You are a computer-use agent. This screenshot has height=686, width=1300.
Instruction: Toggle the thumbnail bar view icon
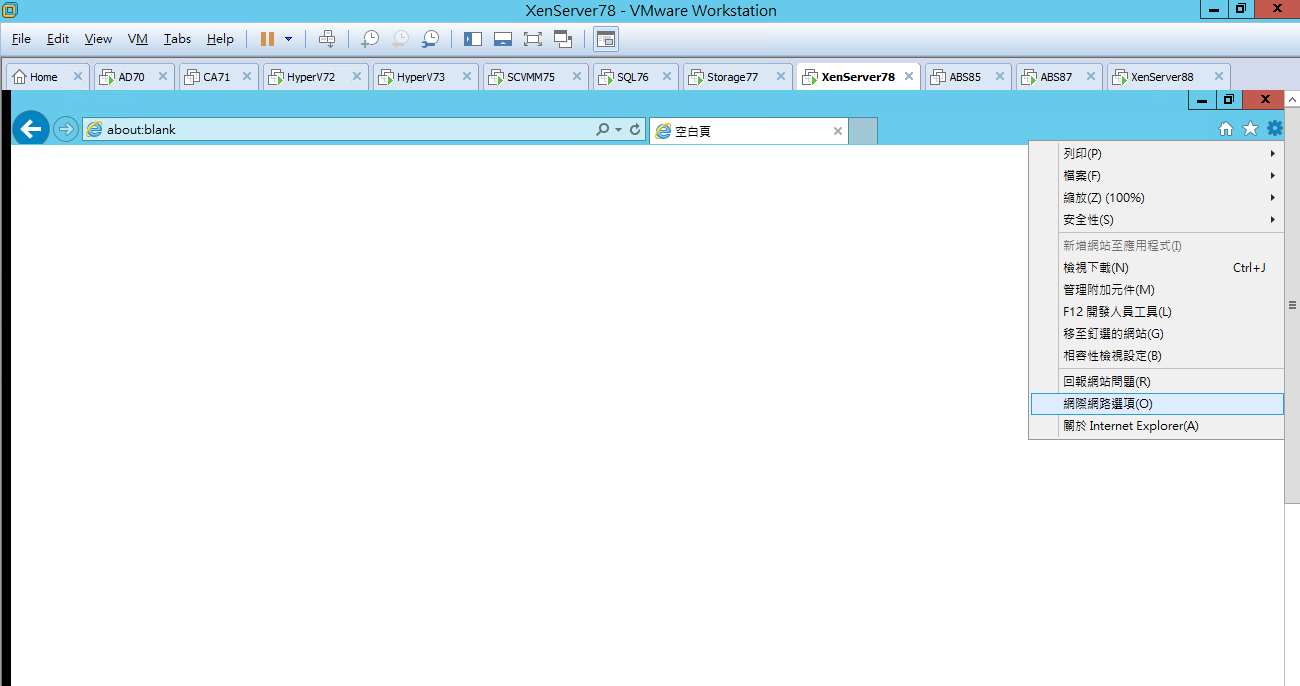pos(503,39)
